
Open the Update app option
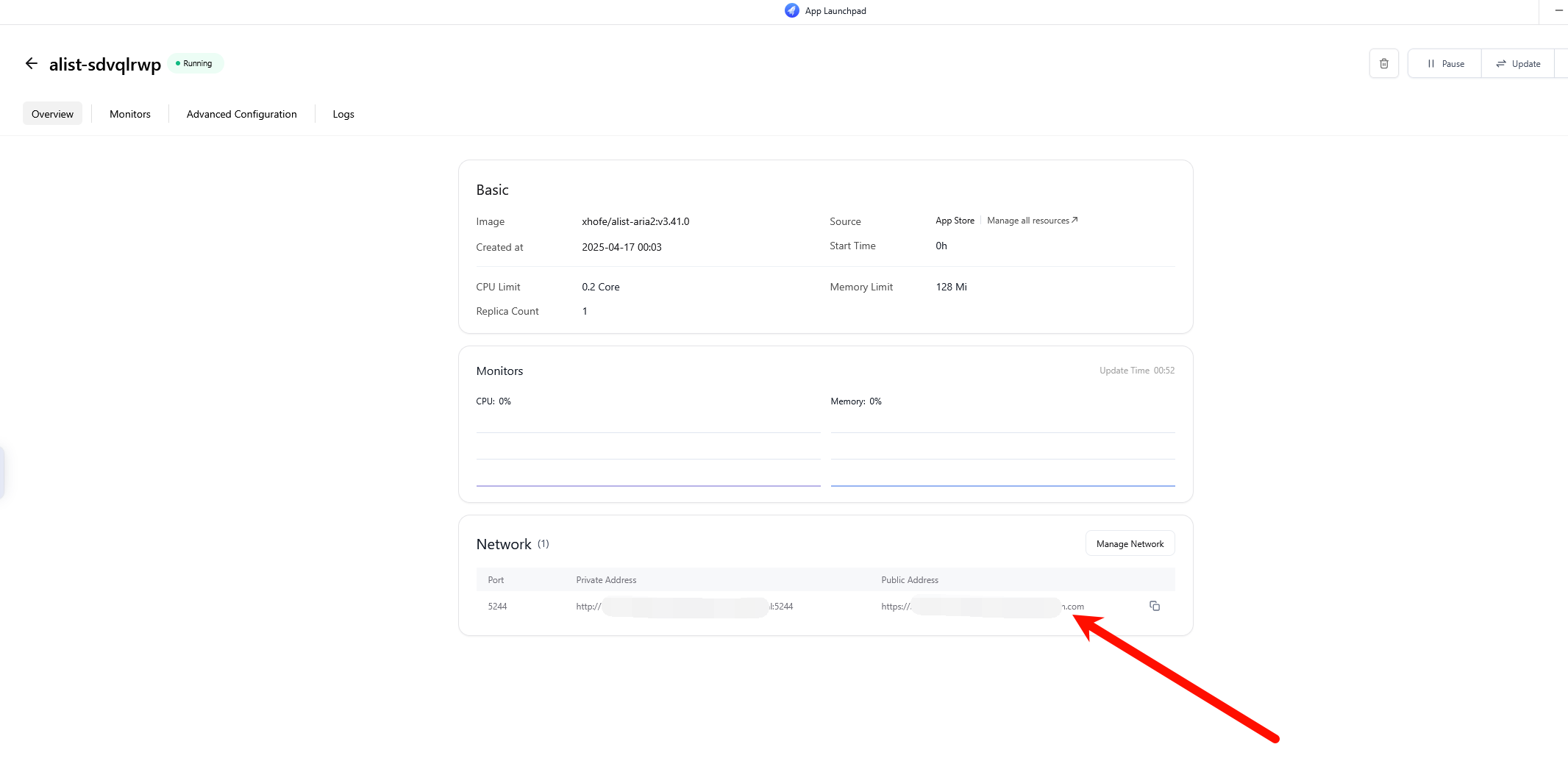(1518, 64)
